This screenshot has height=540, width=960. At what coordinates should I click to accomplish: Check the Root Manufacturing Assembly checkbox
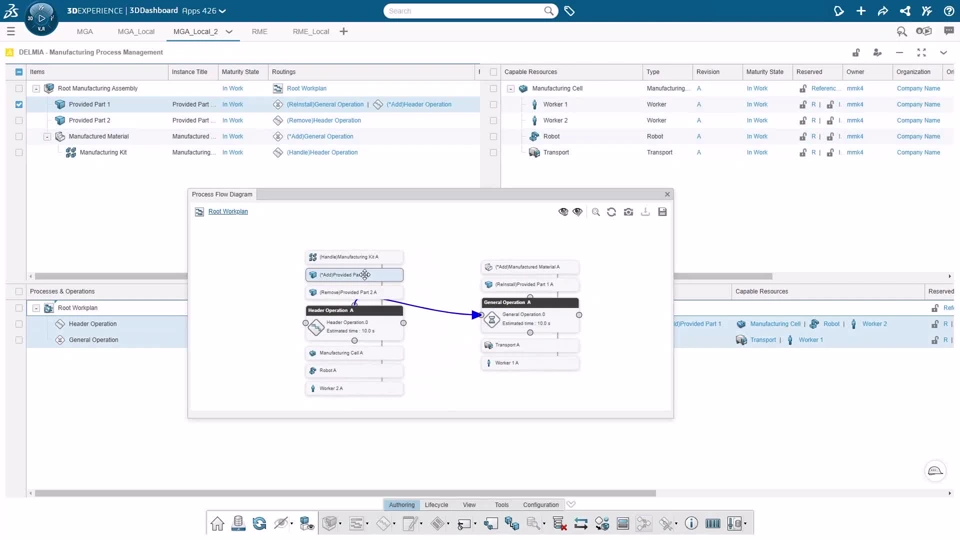pyautogui.click(x=19, y=89)
